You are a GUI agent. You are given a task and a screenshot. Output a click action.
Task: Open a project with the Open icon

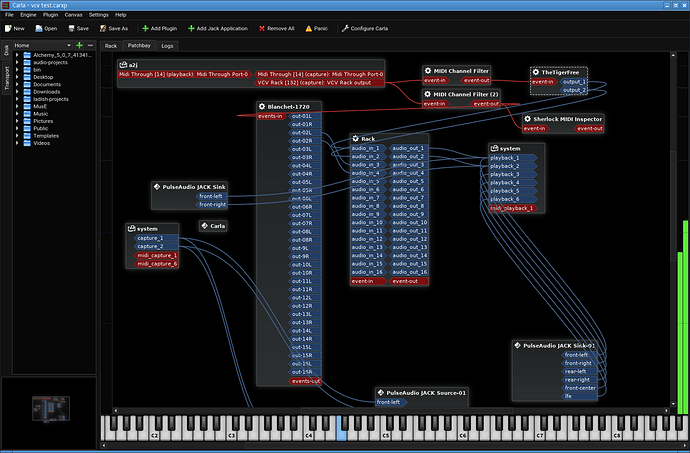point(39,29)
